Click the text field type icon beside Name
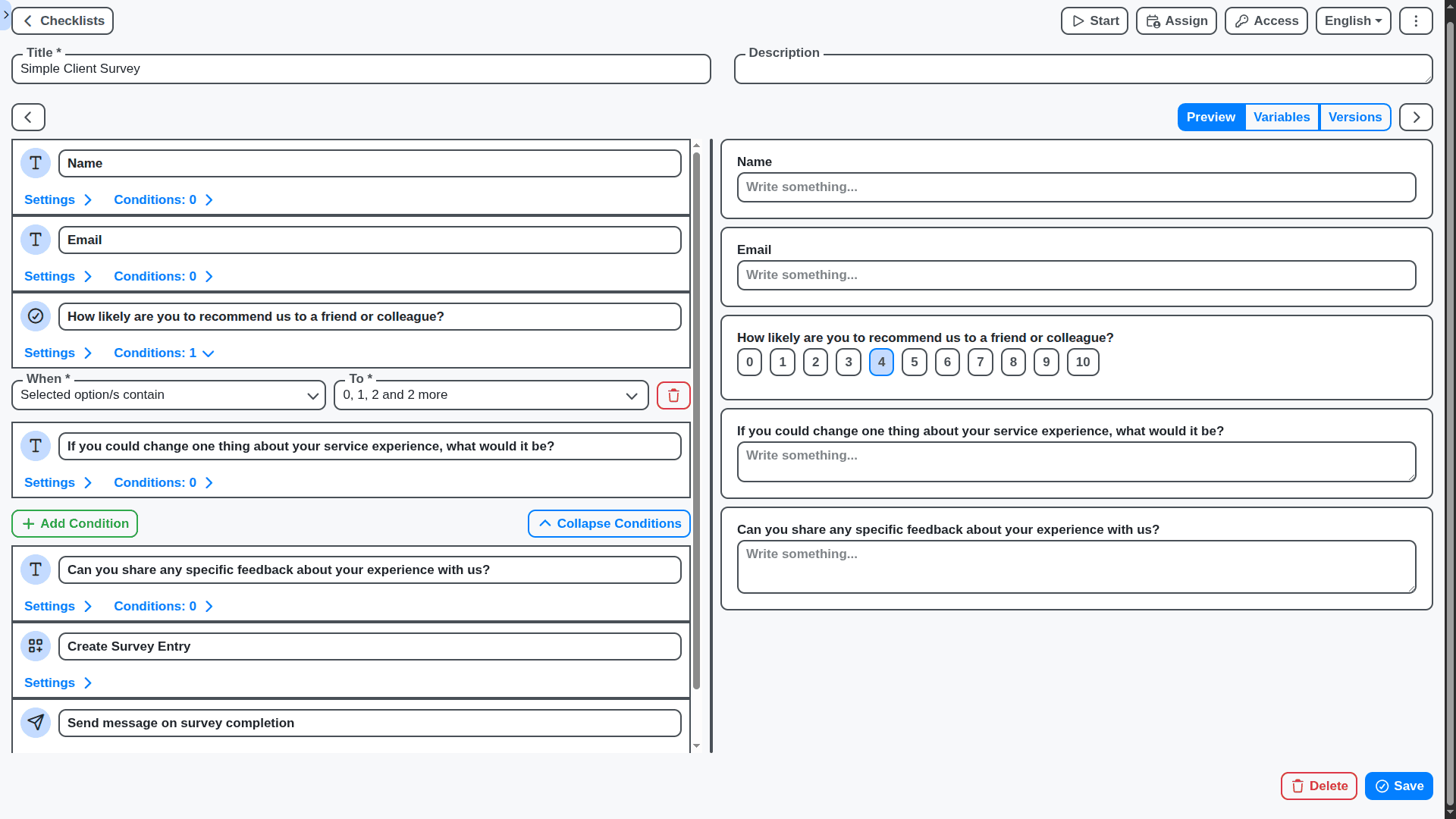This screenshot has height=819, width=1456. click(x=35, y=163)
